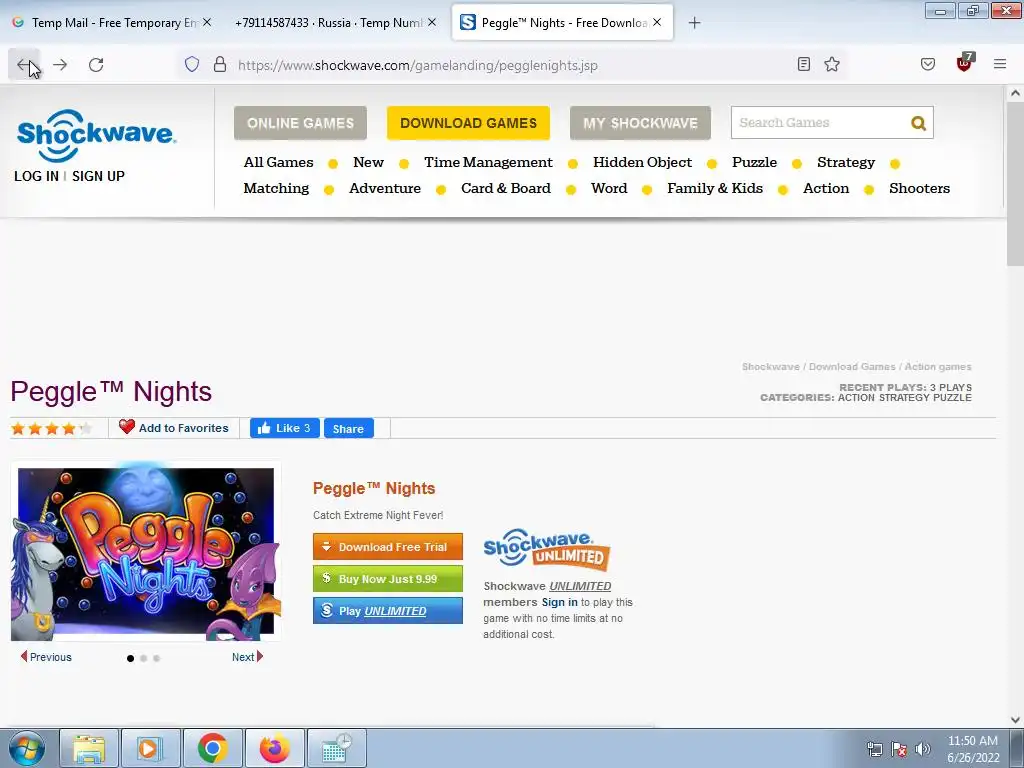This screenshot has width=1024, height=768.
Task: Click the volume speaker tray icon
Action: (923, 749)
